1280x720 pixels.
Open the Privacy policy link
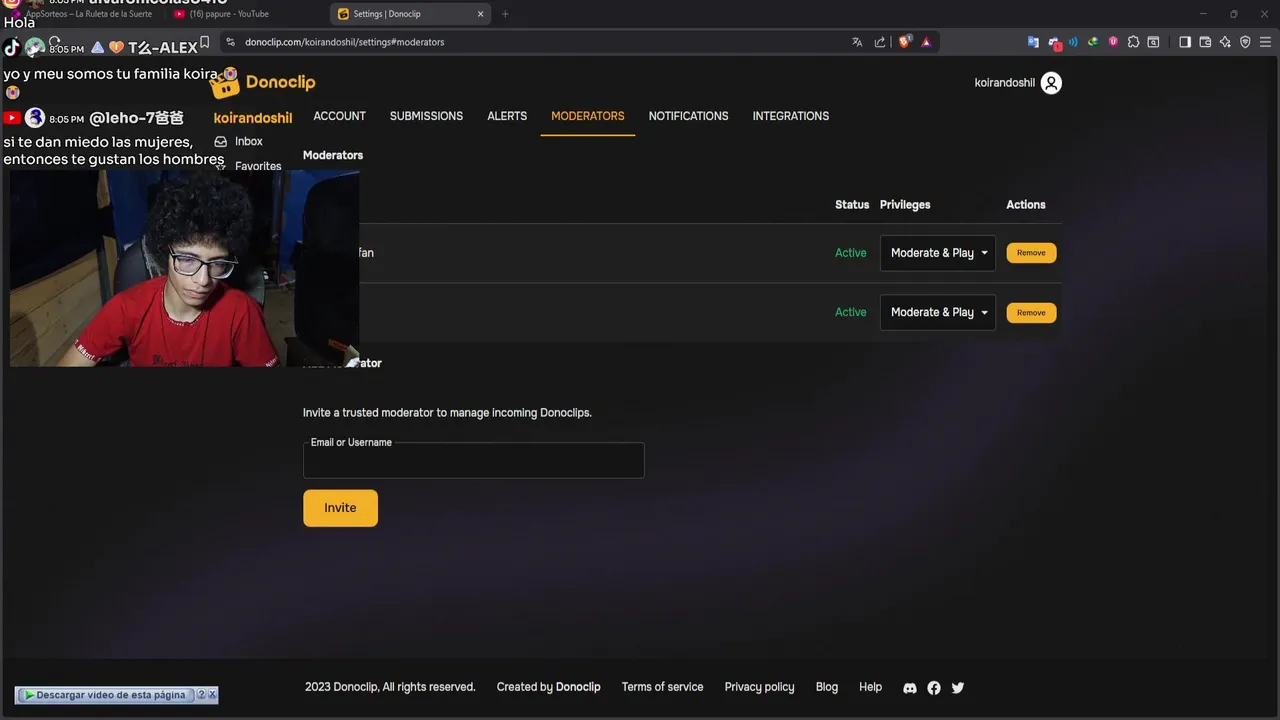point(759,687)
